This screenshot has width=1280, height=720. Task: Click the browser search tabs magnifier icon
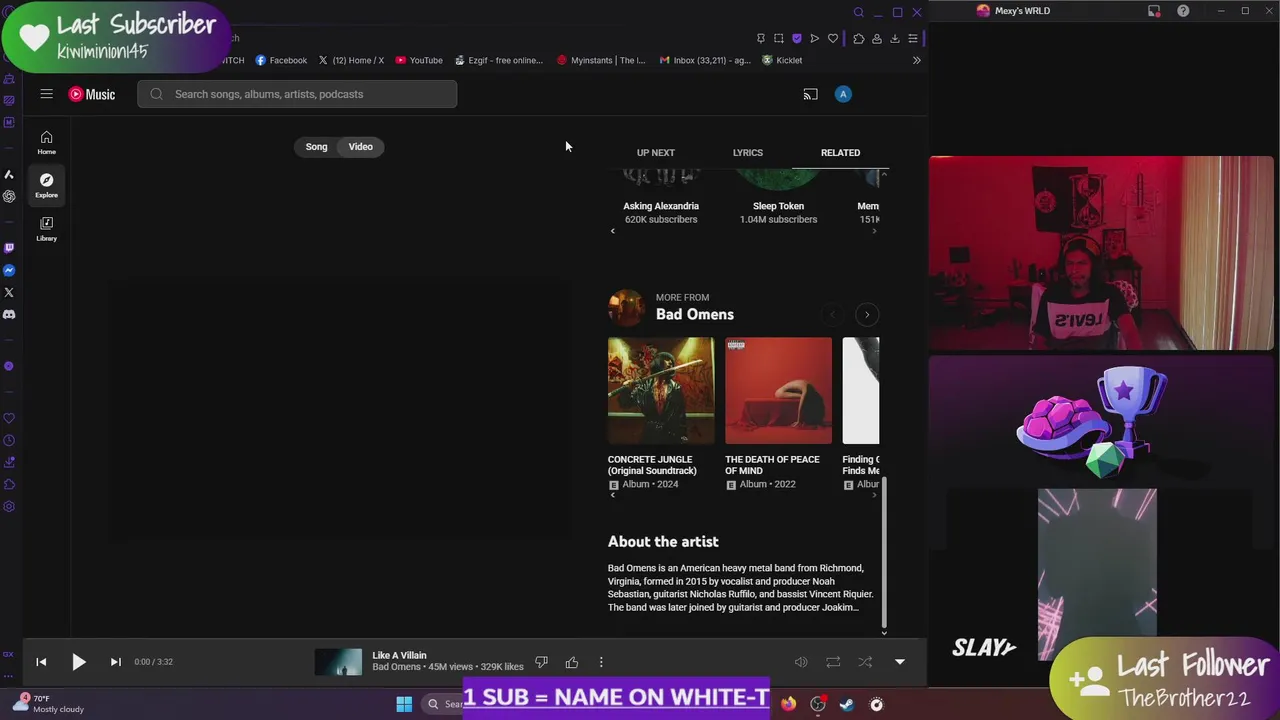(858, 12)
